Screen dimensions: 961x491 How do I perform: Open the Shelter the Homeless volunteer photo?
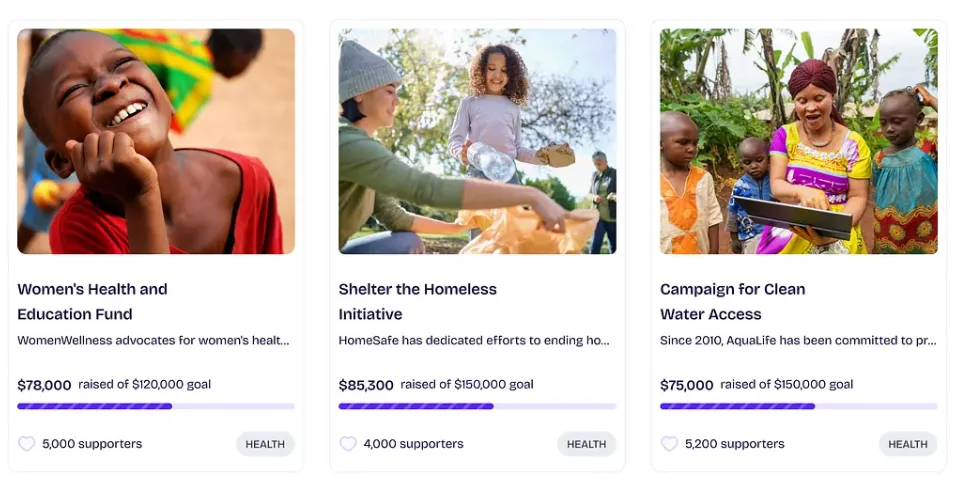[477, 141]
